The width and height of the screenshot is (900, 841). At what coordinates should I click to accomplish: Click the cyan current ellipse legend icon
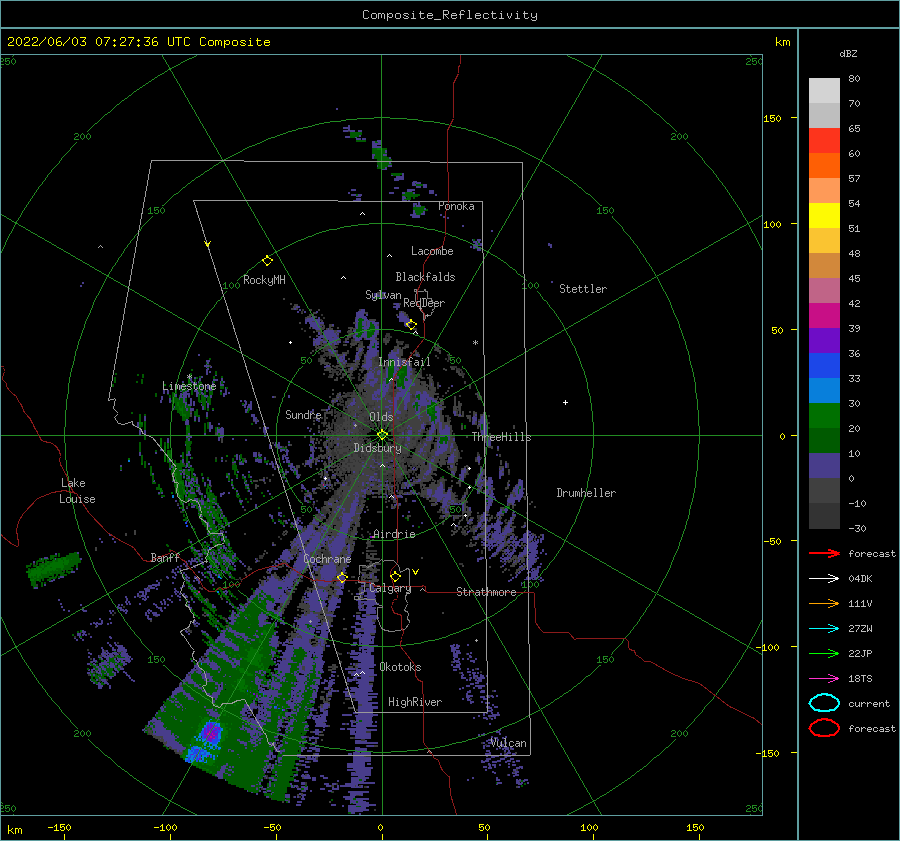pyautogui.click(x=824, y=703)
